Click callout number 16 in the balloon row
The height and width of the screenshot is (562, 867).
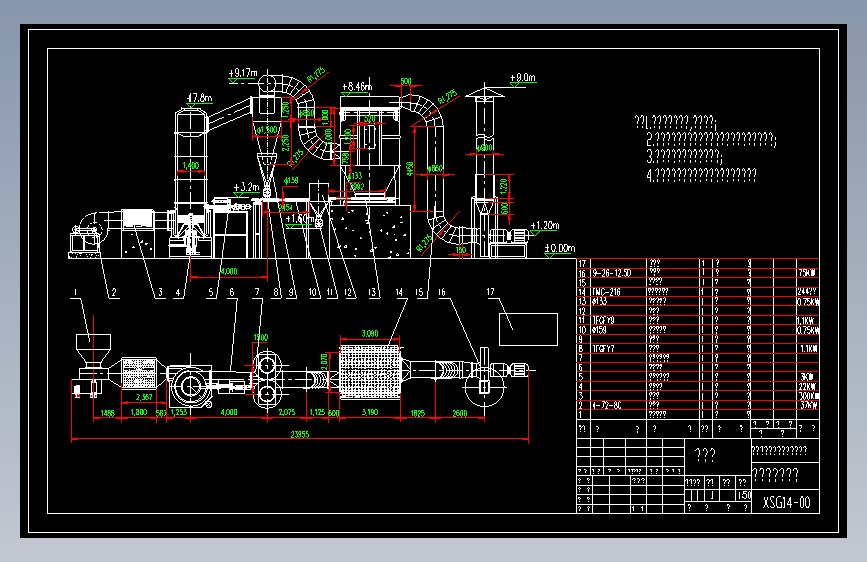[442, 292]
